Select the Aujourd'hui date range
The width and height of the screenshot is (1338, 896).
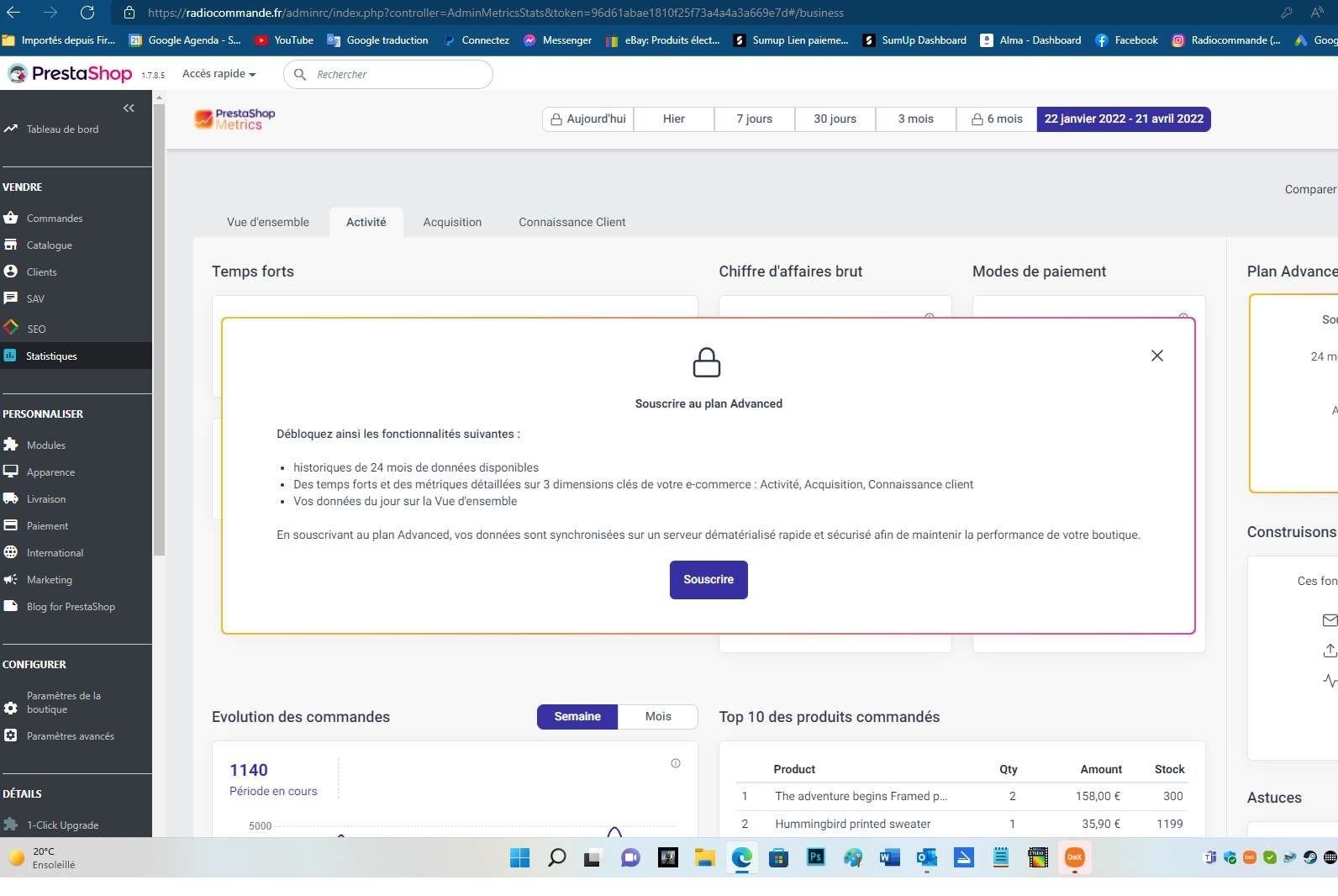(588, 119)
